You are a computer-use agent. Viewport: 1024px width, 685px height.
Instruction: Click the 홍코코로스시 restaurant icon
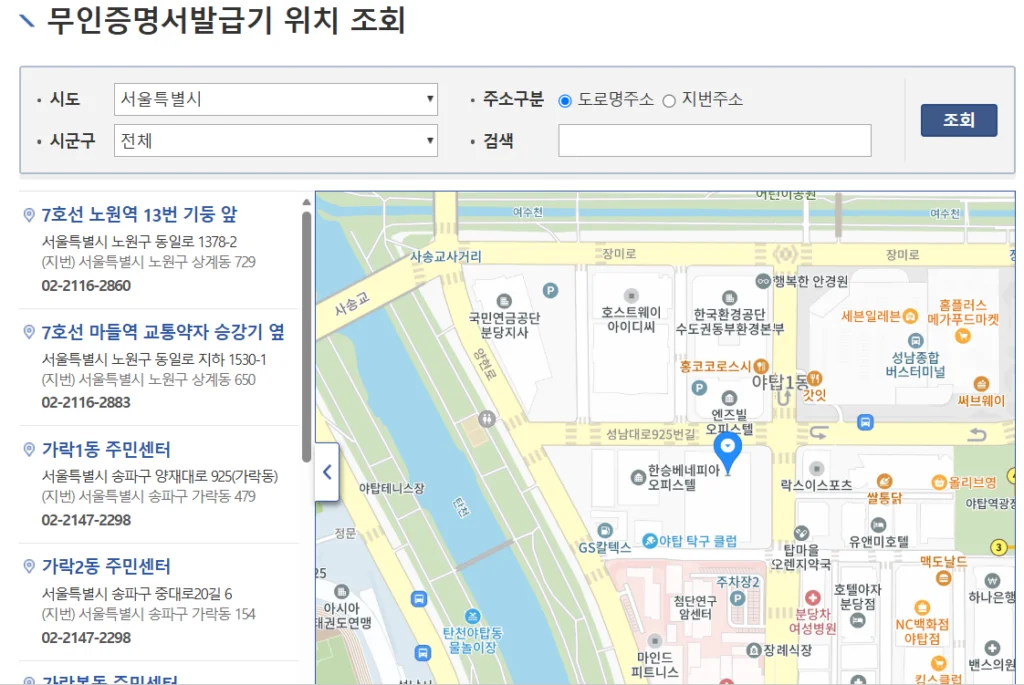pos(761,366)
